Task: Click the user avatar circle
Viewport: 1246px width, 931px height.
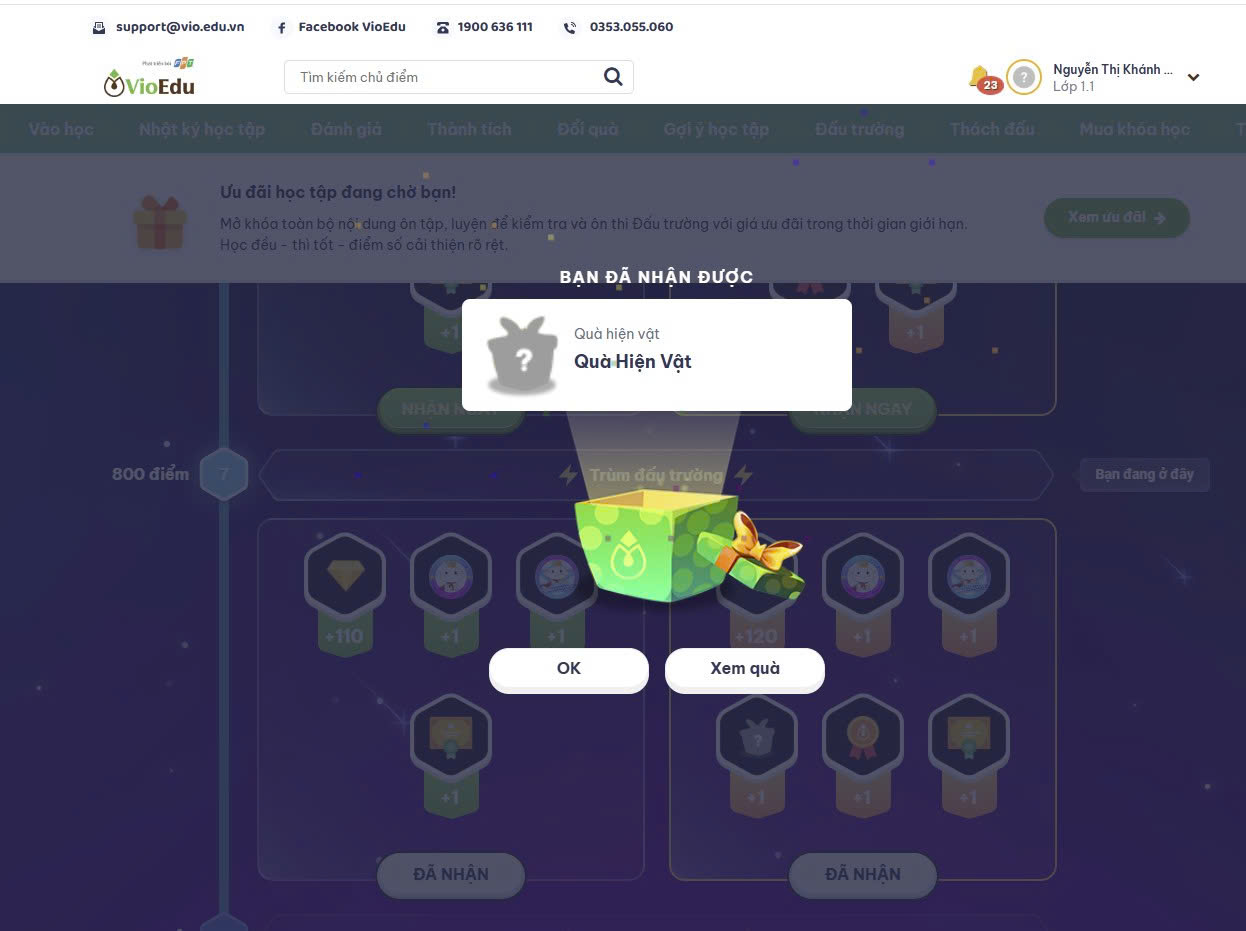Action: 1023,77
